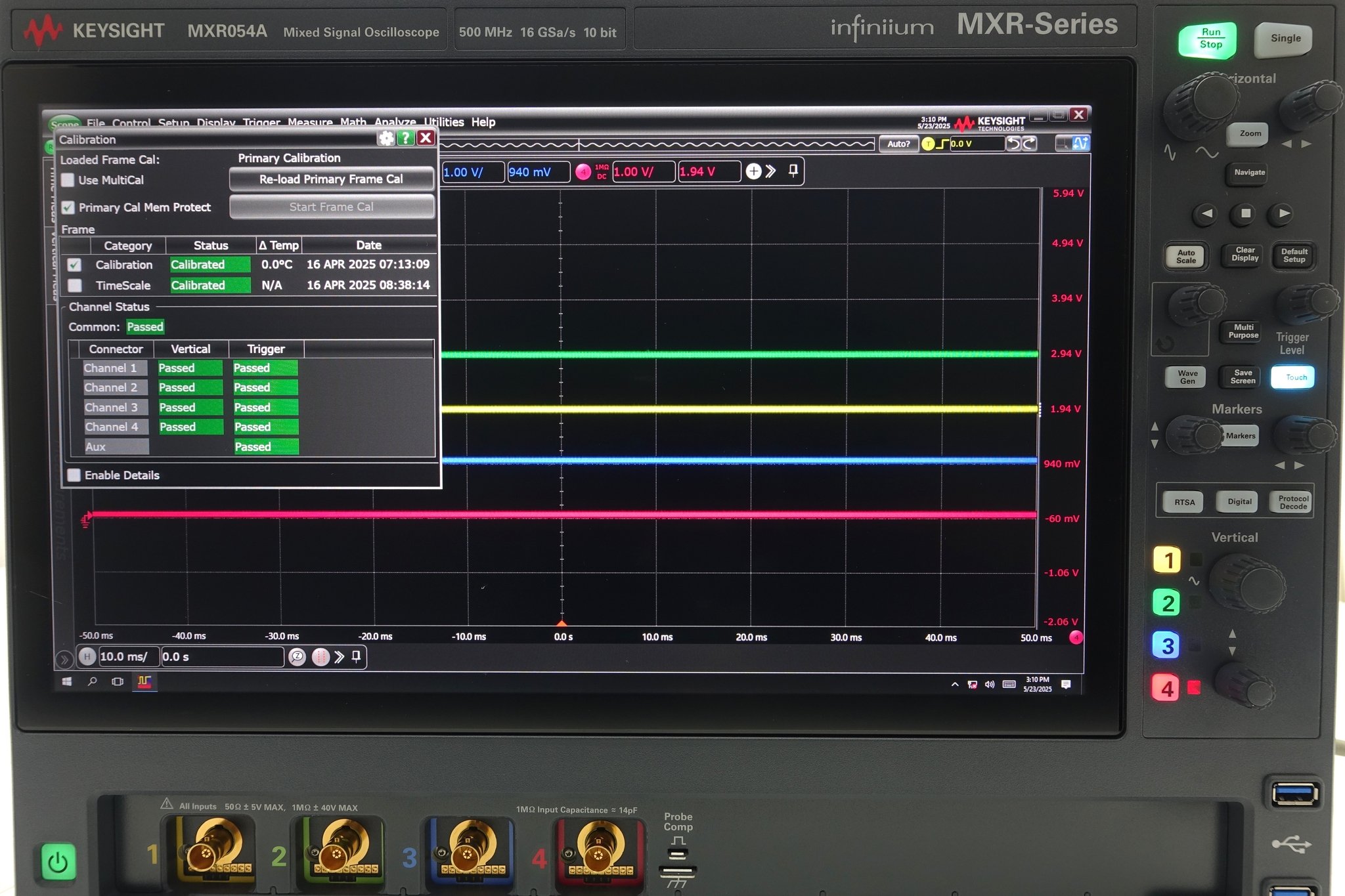Image resolution: width=1345 pixels, height=896 pixels.
Task: Click the 0.0 V trigger level field
Action: (977, 144)
